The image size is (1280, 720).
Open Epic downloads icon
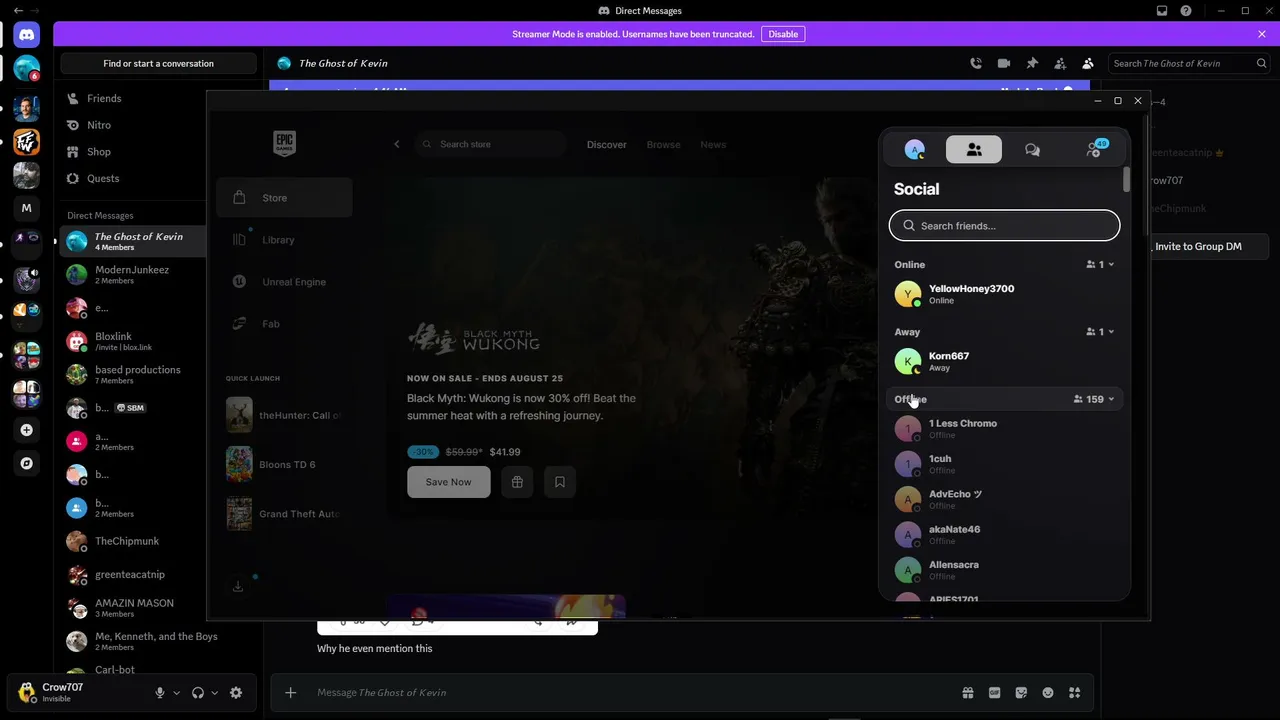tap(238, 586)
